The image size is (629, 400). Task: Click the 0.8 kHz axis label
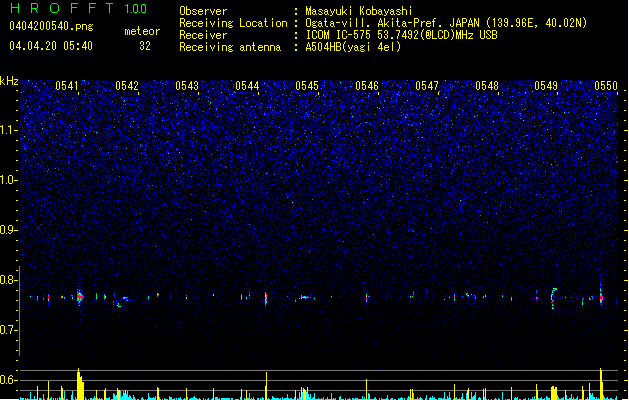[x=9, y=280]
